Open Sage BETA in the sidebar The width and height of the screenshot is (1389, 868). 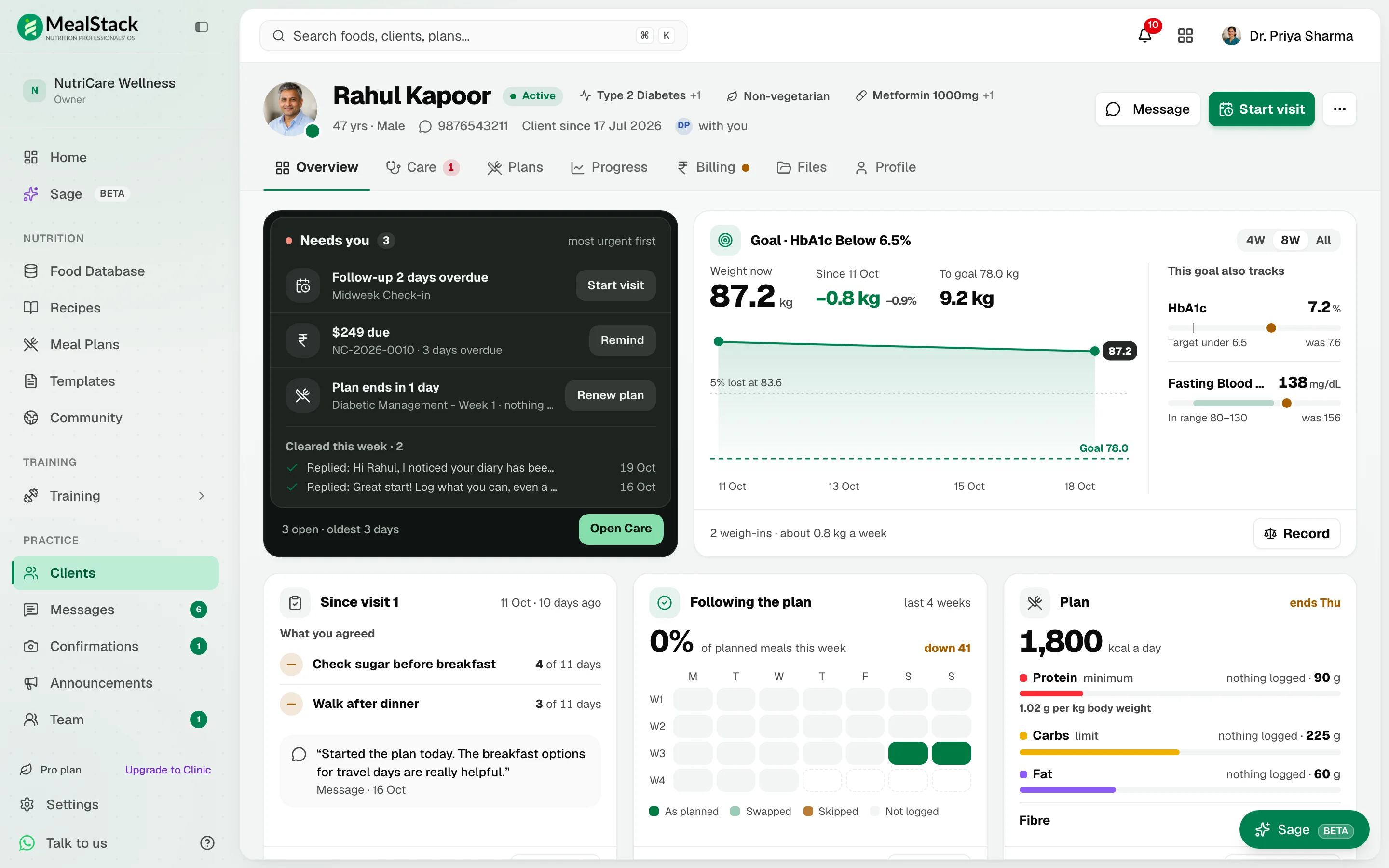pos(77,194)
